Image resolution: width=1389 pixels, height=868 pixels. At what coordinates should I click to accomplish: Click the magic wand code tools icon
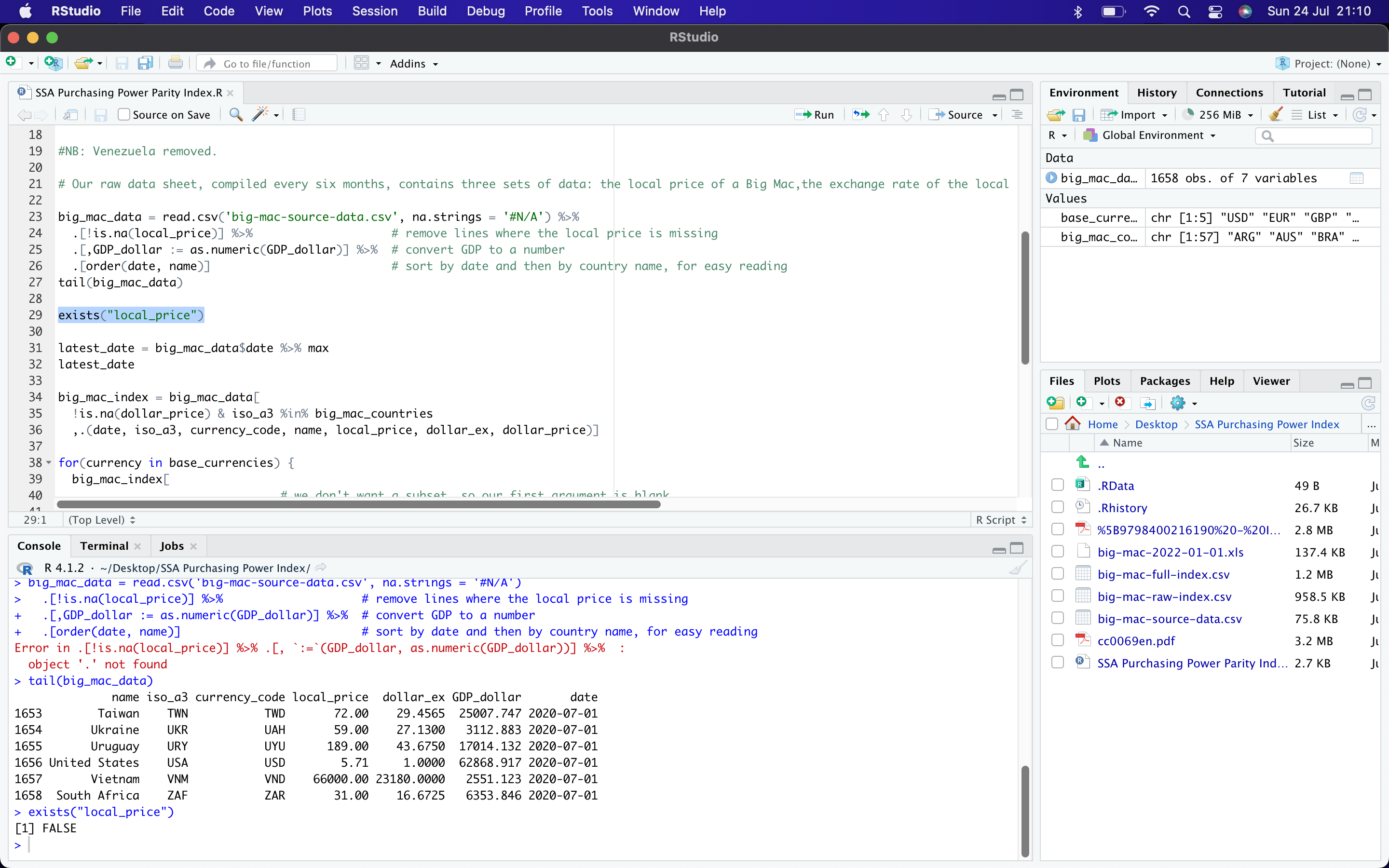coord(260,114)
